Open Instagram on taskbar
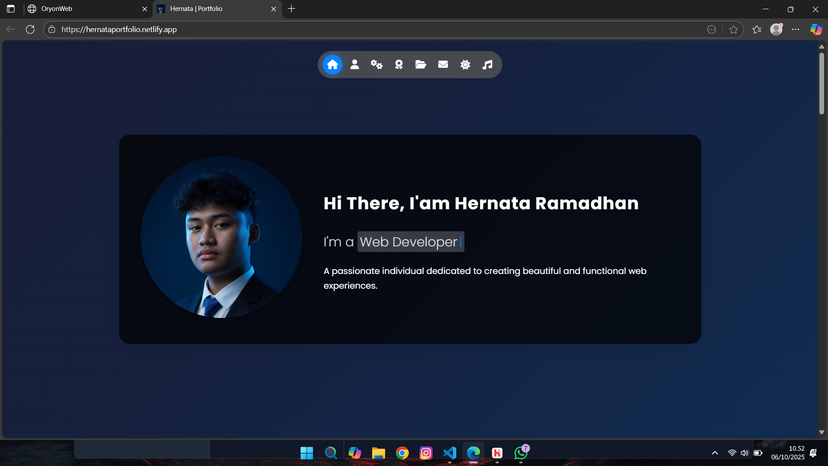This screenshot has width=828, height=466. pyautogui.click(x=426, y=453)
